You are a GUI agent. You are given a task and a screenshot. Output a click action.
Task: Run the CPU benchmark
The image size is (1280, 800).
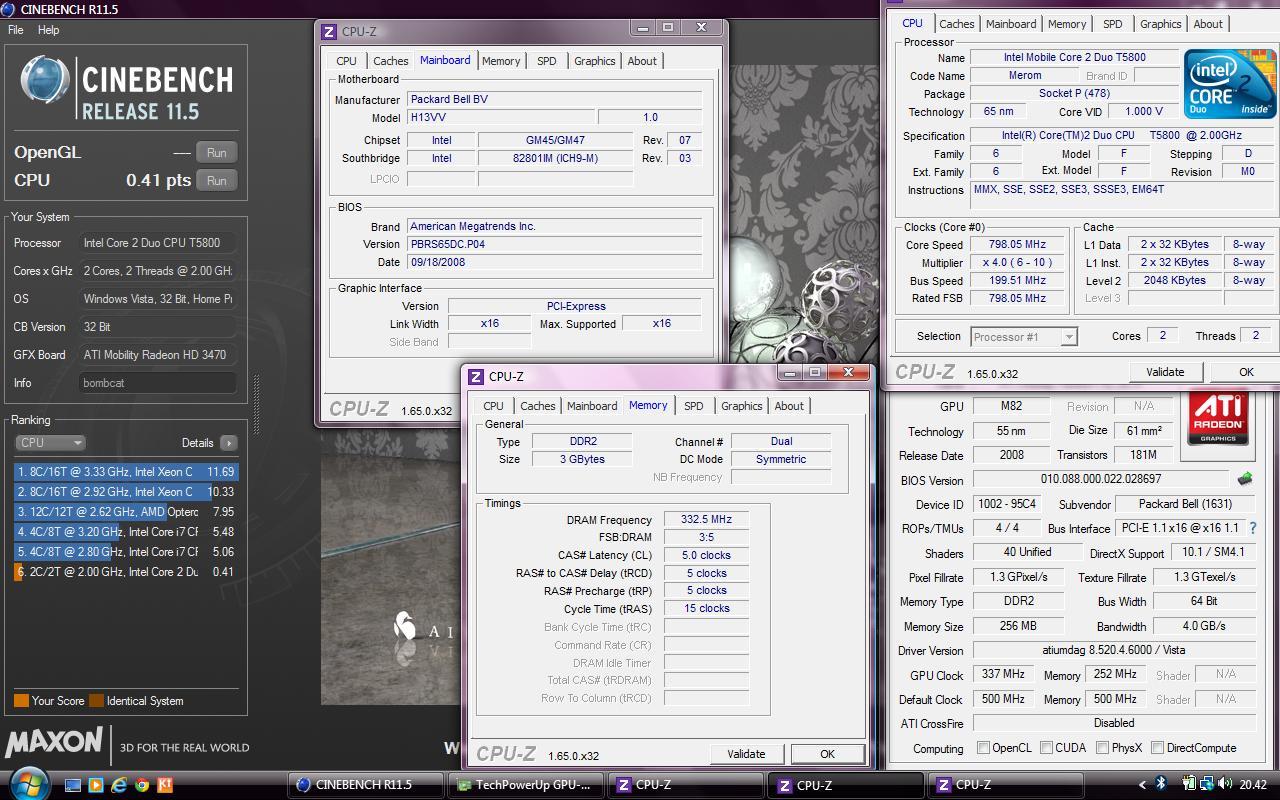[216, 180]
